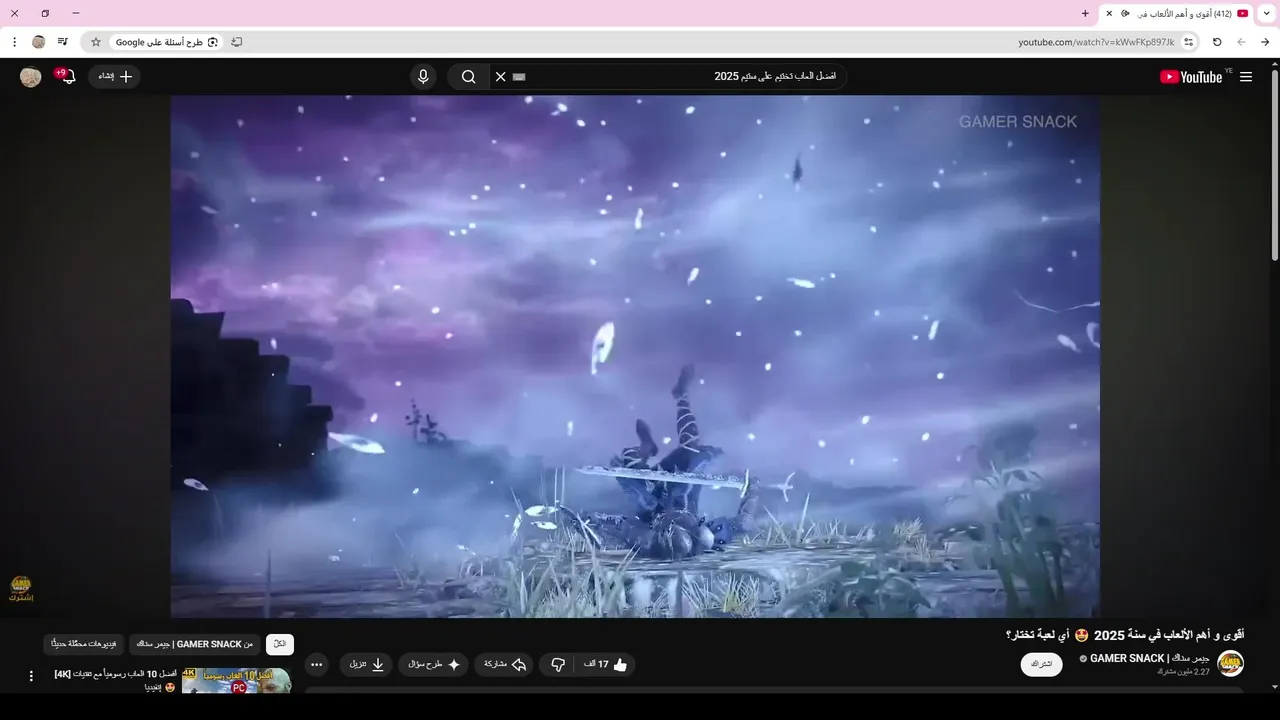Screen dimensions: 1280x720
Task: Go forward in browser history
Action: (1241, 42)
